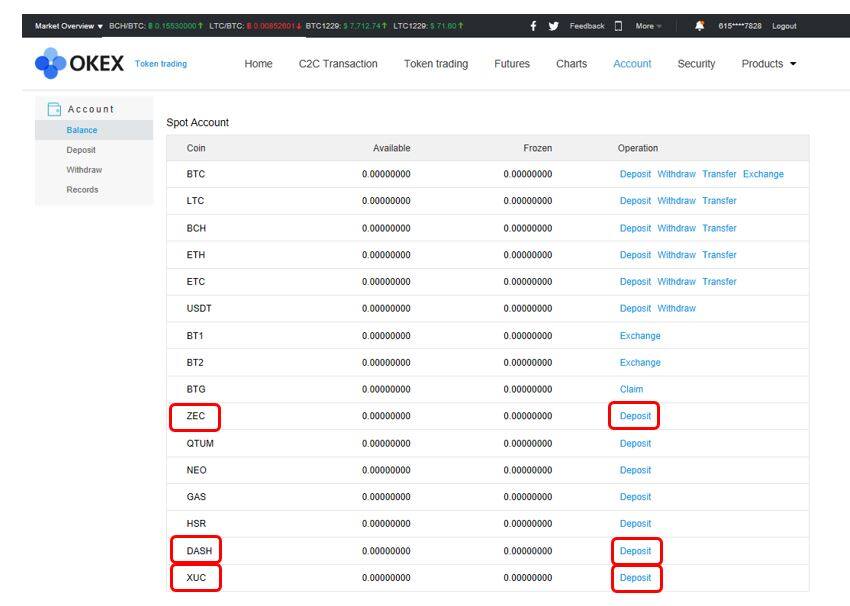
Task: Go to the Home menu item
Action: coord(259,64)
